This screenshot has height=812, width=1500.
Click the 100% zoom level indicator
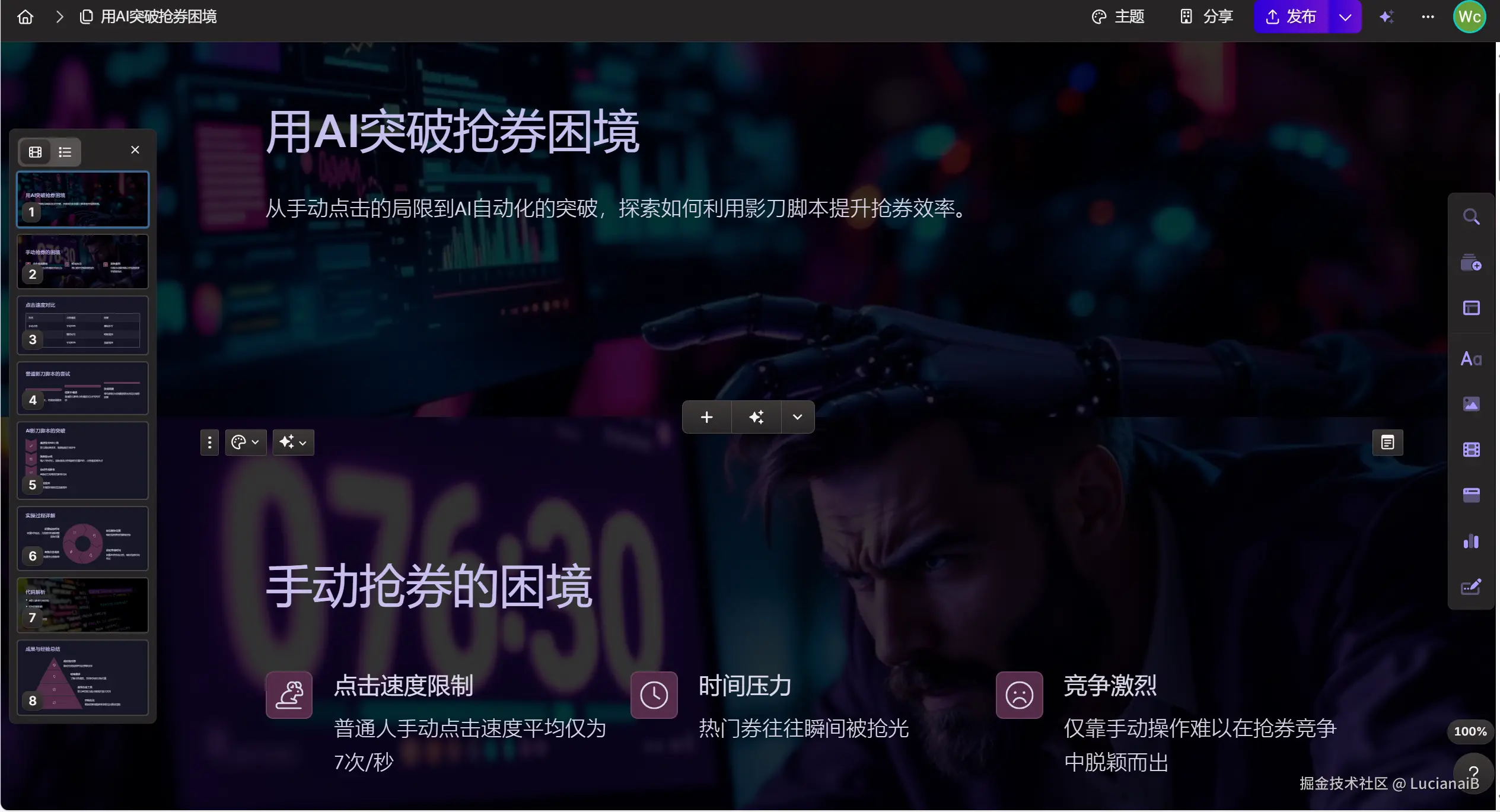tap(1469, 731)
